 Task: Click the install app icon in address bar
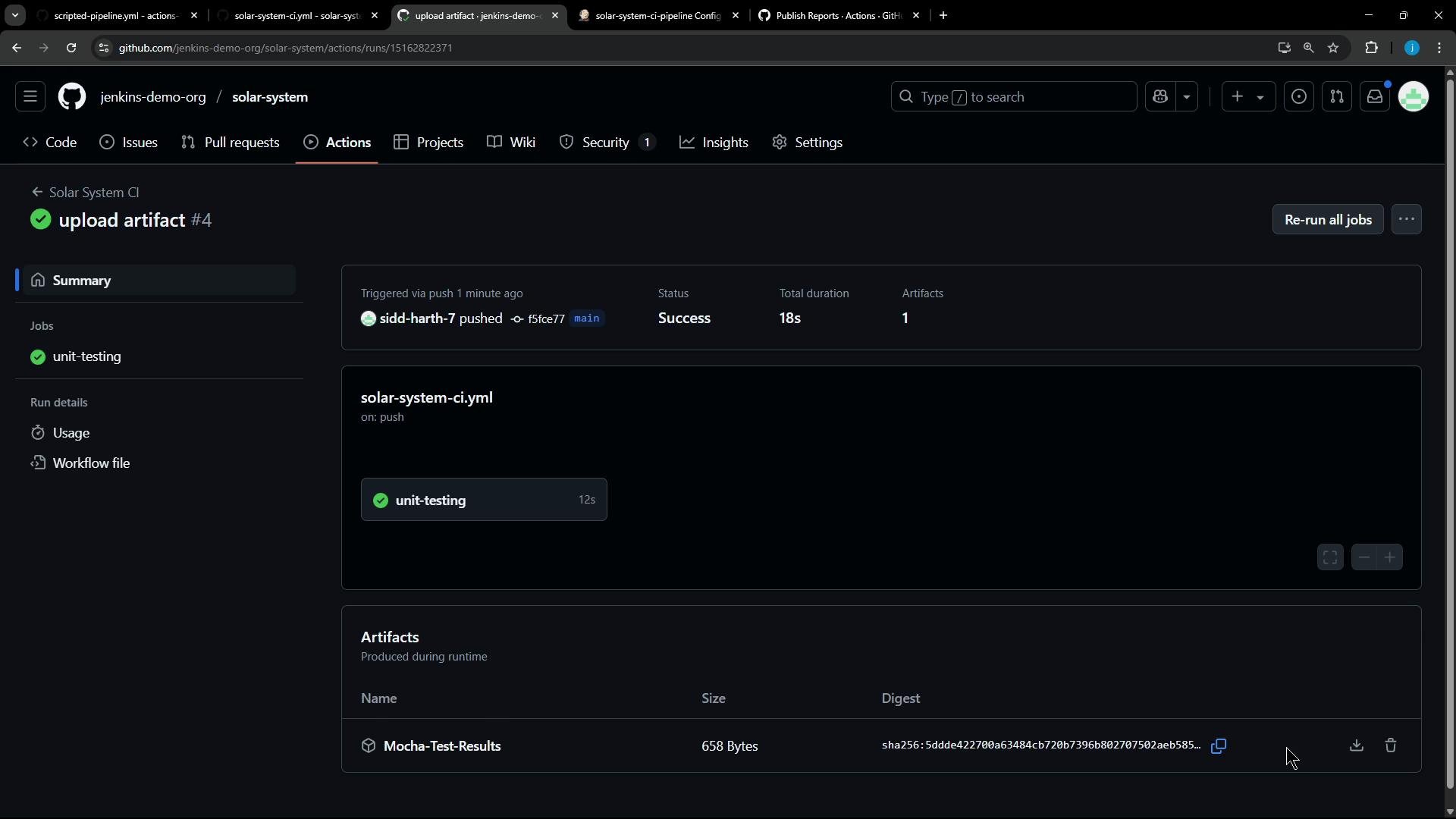click(1284, 48)
